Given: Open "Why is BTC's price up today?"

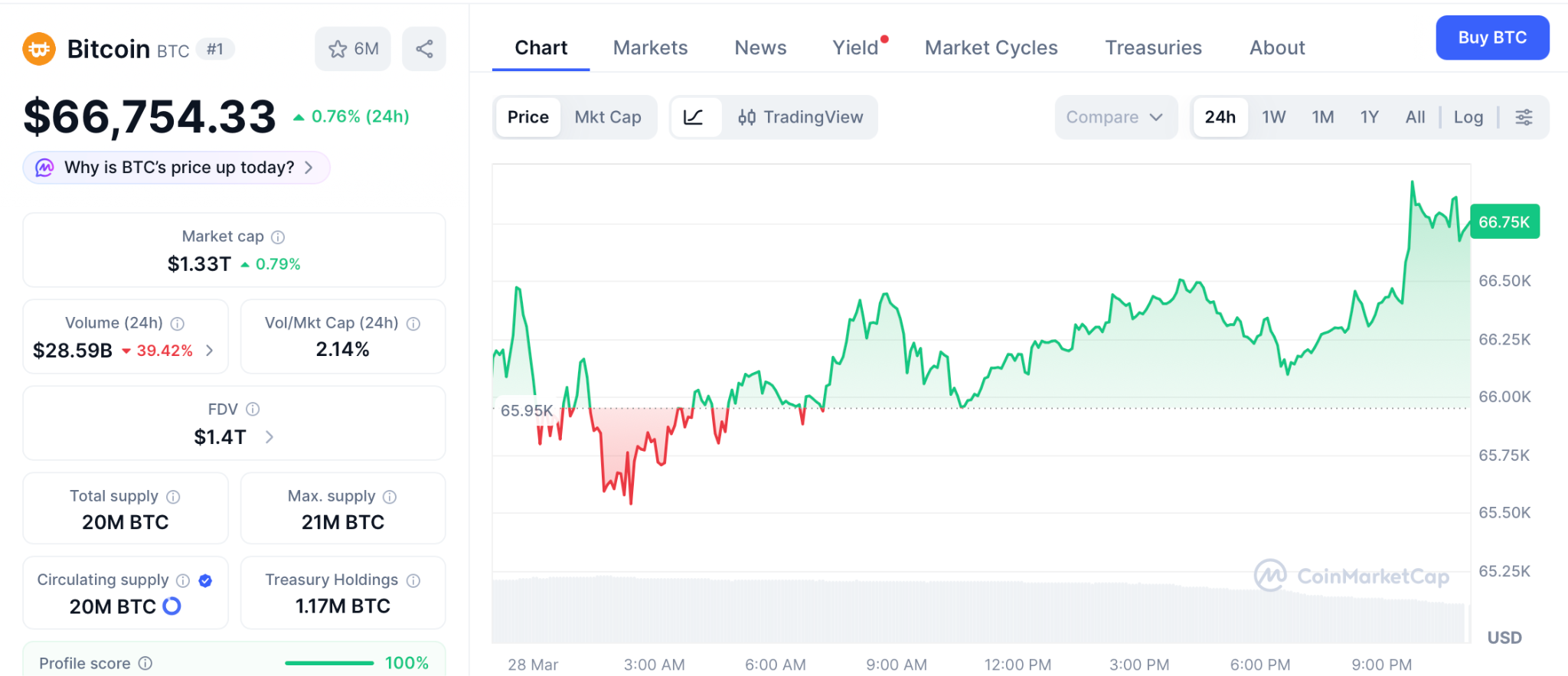Looking at the screenshot, I should (177, 168).
